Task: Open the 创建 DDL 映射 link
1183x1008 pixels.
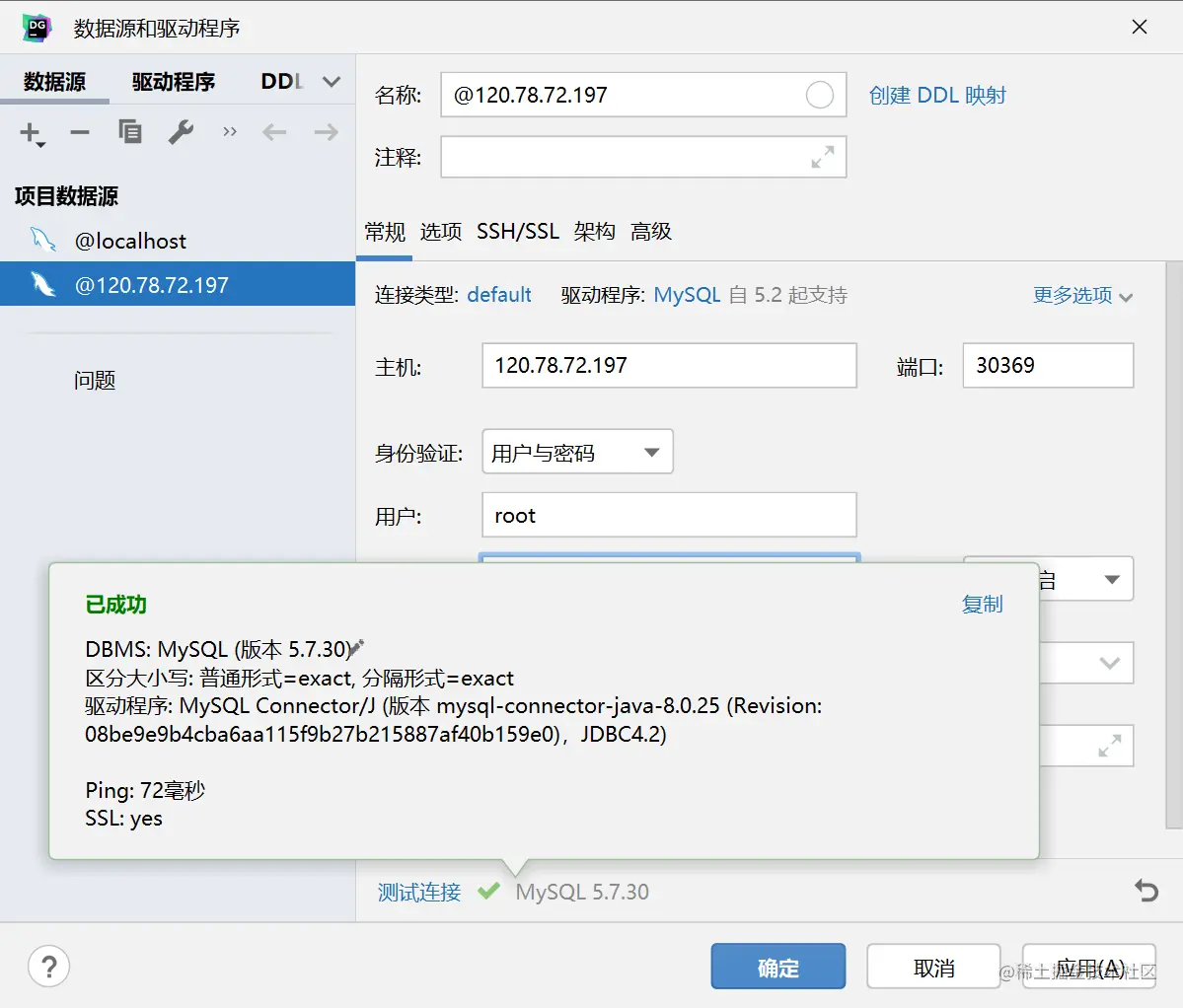Action: pos(937,95)
